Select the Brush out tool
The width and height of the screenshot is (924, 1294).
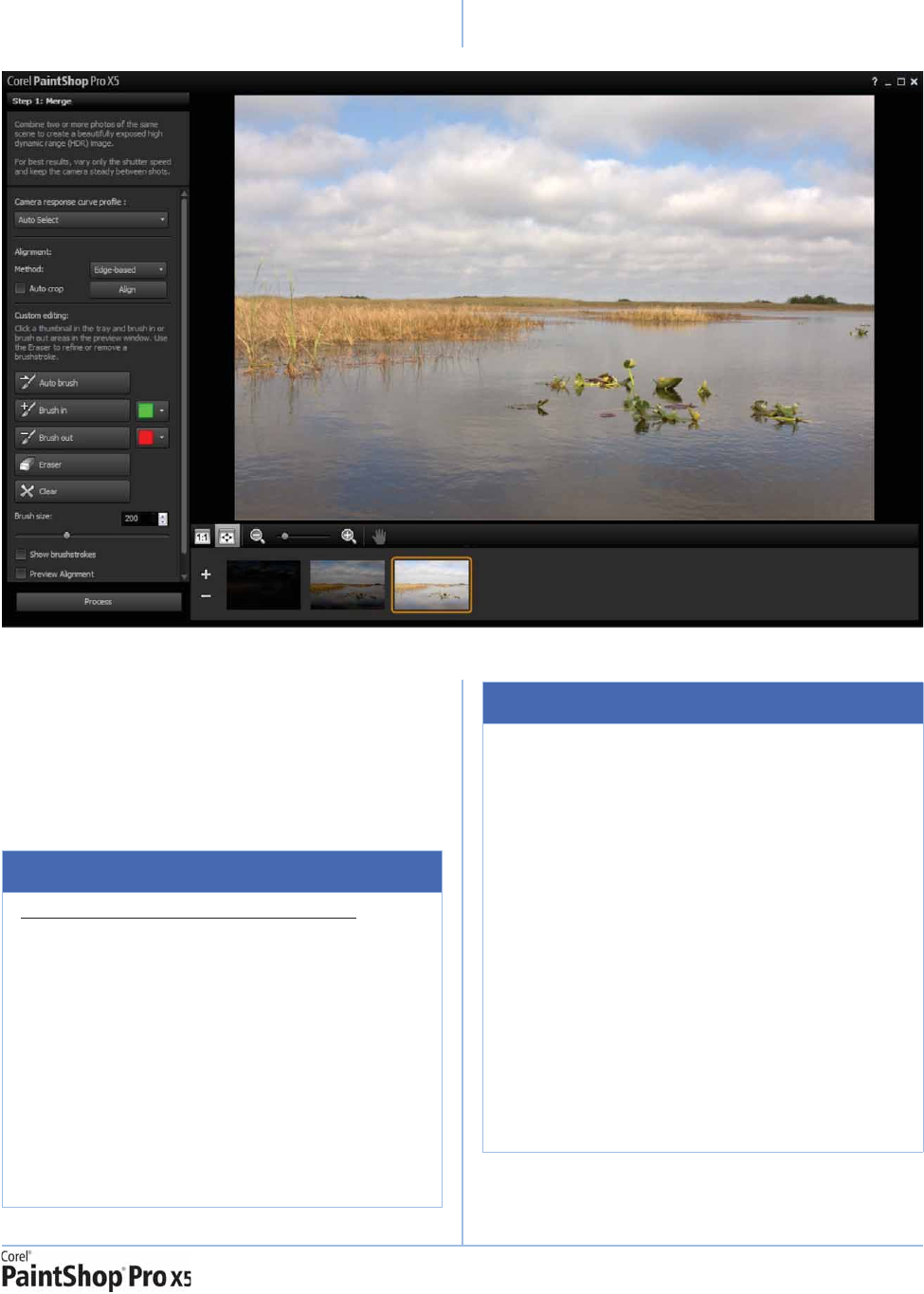(72, 437)
